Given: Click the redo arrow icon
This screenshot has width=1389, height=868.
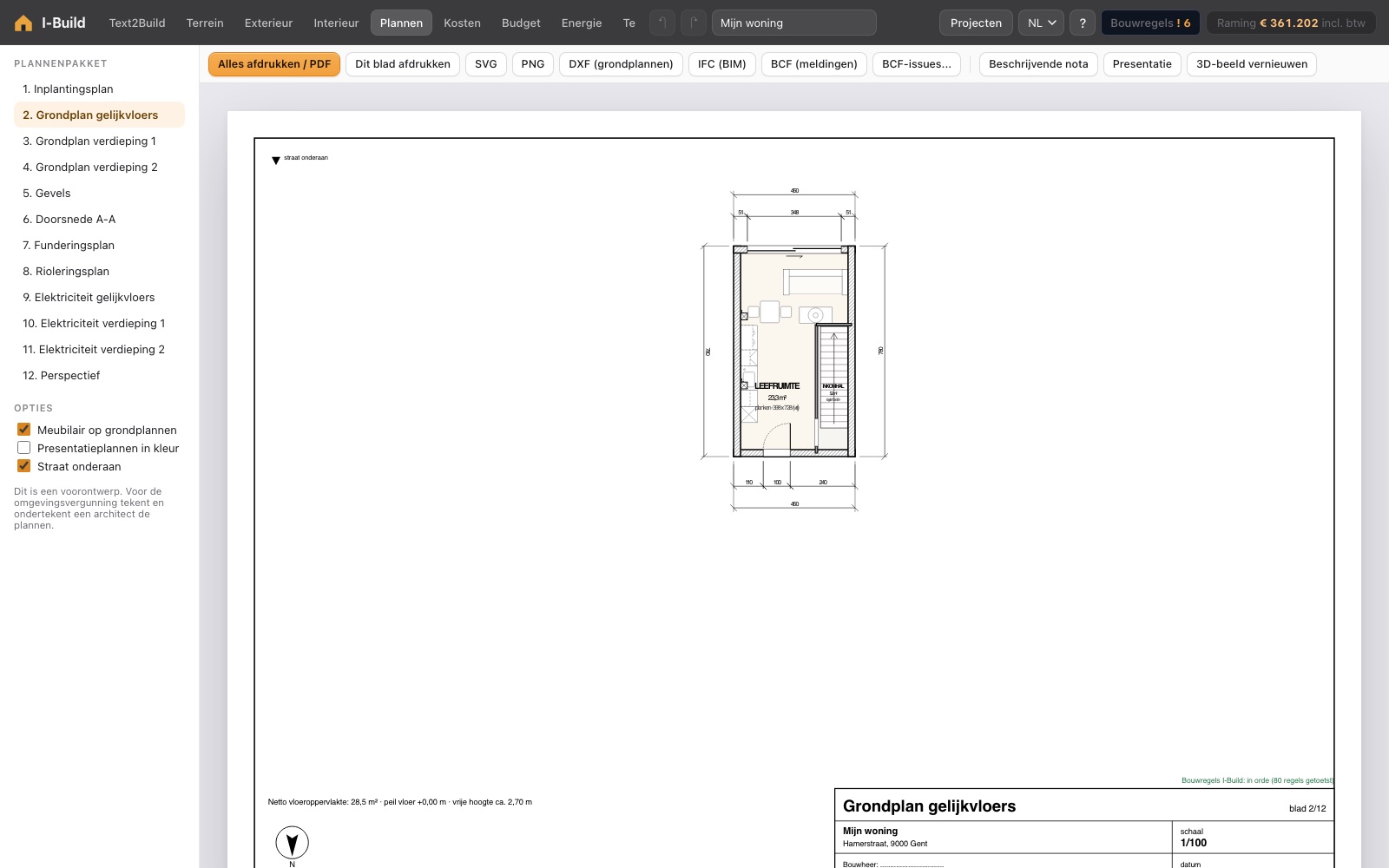Looking at the screenshot, I should [694, 23].
